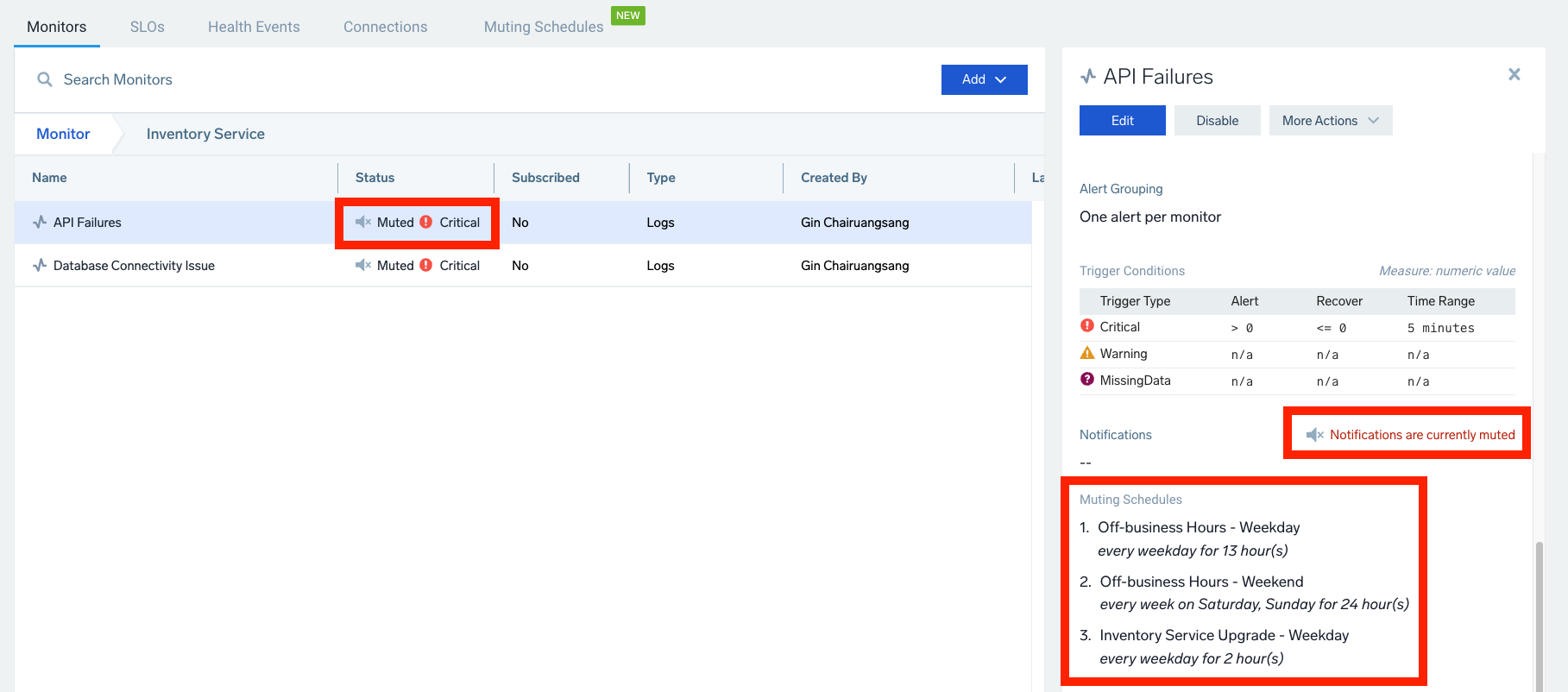
Task: Open the Health Events tab
Action: coord(254,27)
